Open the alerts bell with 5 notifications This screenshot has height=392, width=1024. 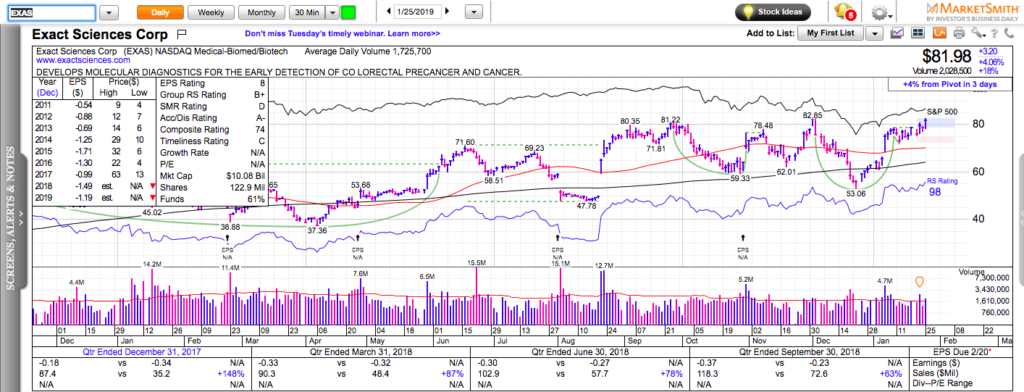(845, 12)
